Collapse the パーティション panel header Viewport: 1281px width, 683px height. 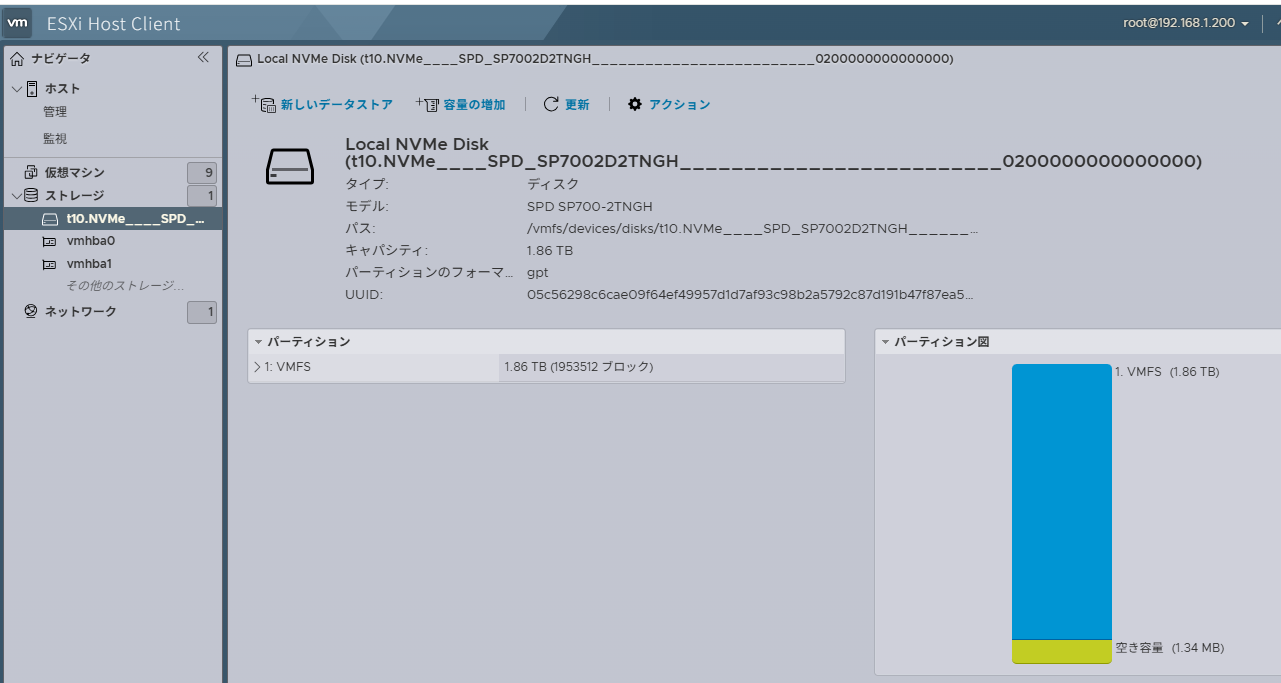click(258, 342)
